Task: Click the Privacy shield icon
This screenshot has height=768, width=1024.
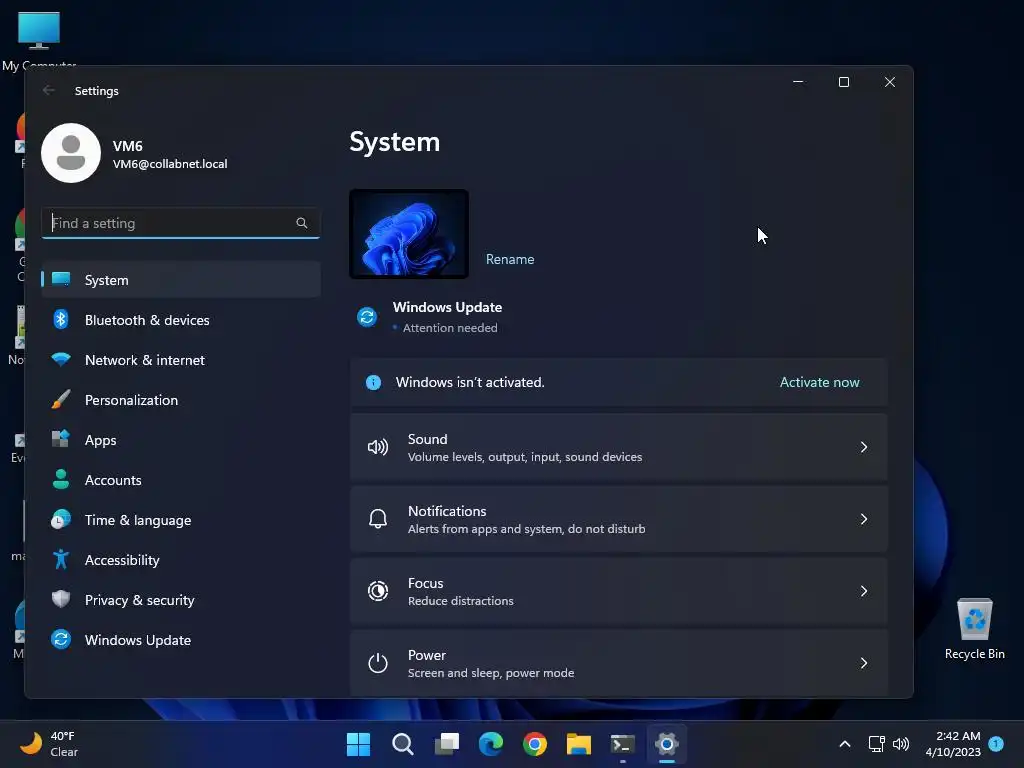Action: tap(61, 599)
